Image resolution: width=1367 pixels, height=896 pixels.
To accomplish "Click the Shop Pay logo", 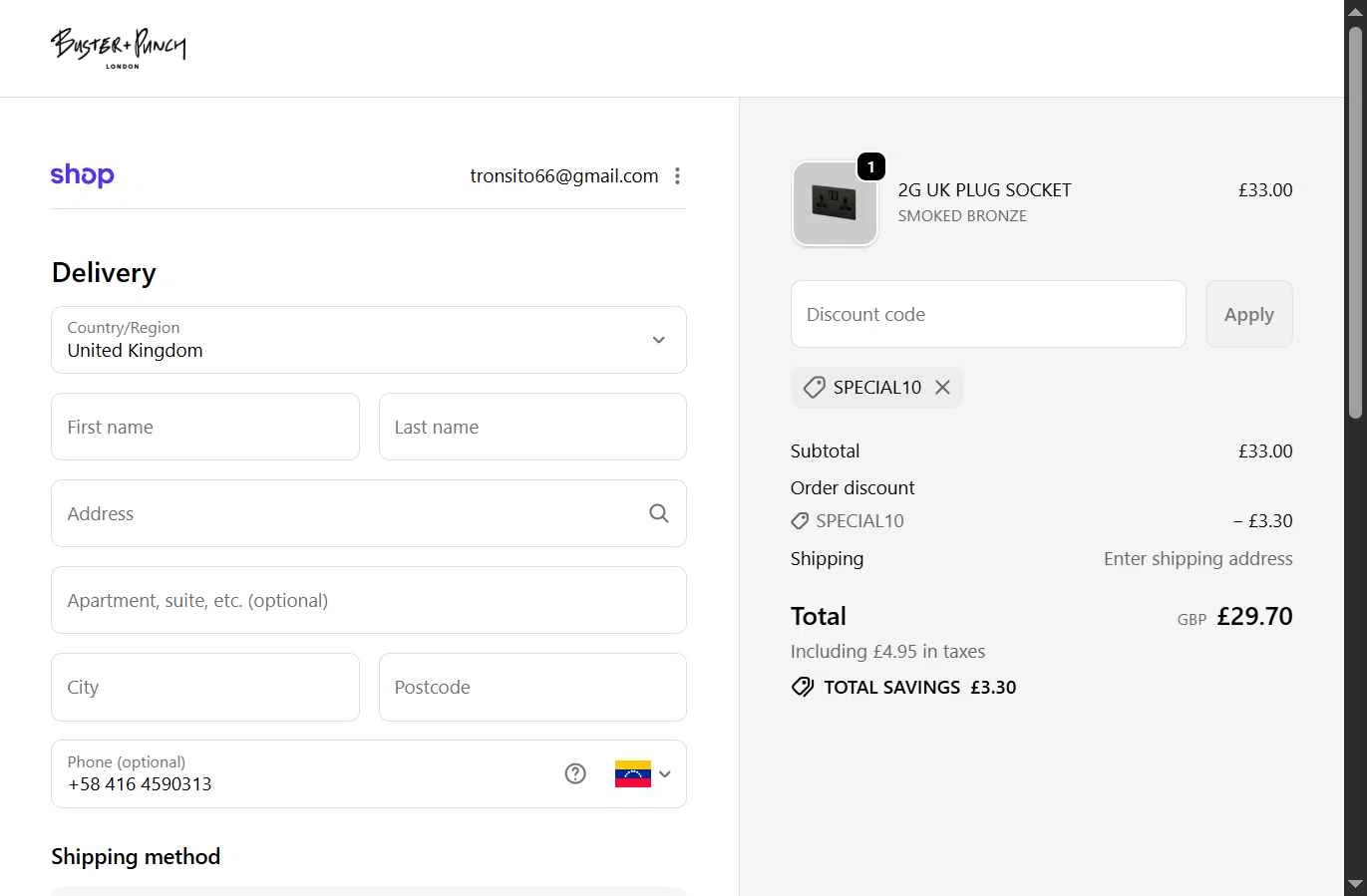I will (83, 175).
